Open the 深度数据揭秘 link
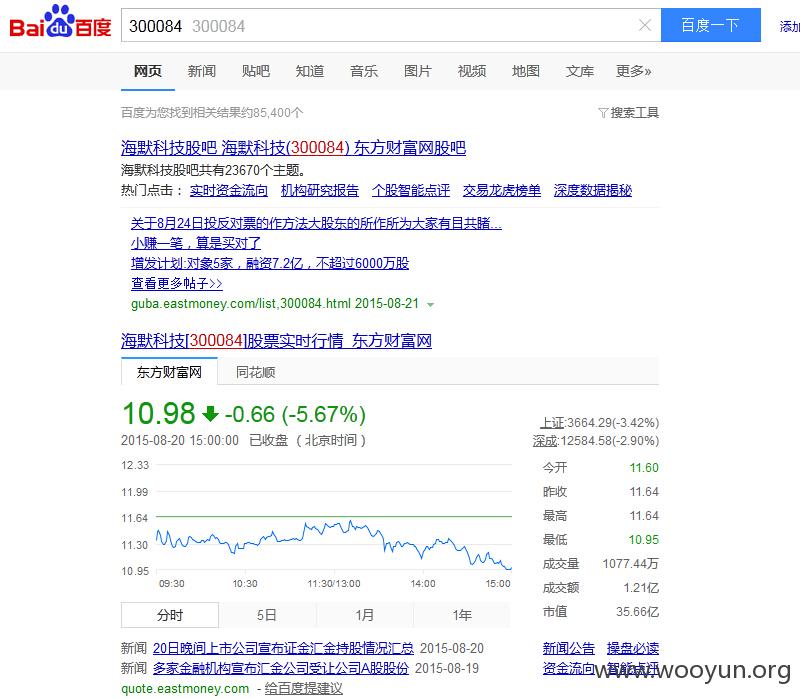 593,190
